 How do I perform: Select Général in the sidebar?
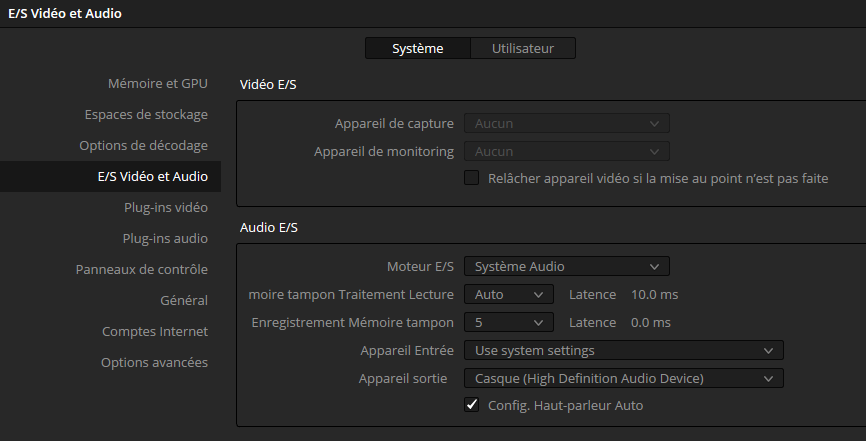click(x=184, y=300)
